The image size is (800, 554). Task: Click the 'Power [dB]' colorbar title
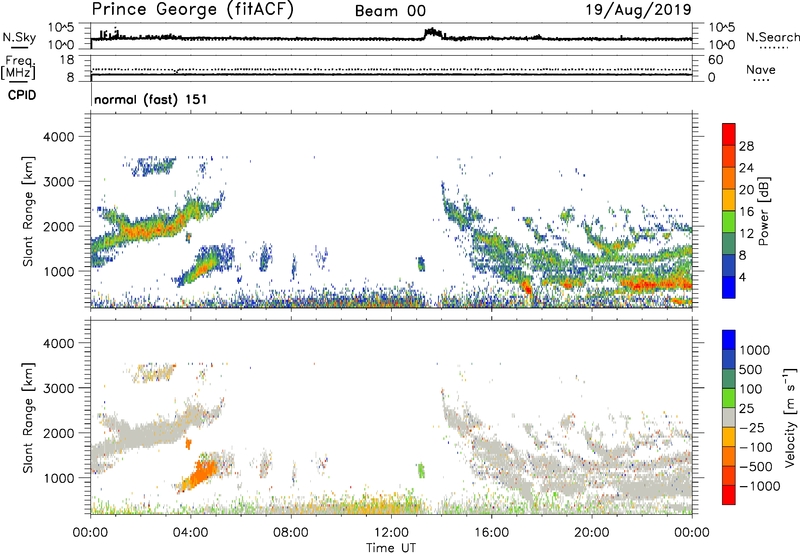[764, 211]
